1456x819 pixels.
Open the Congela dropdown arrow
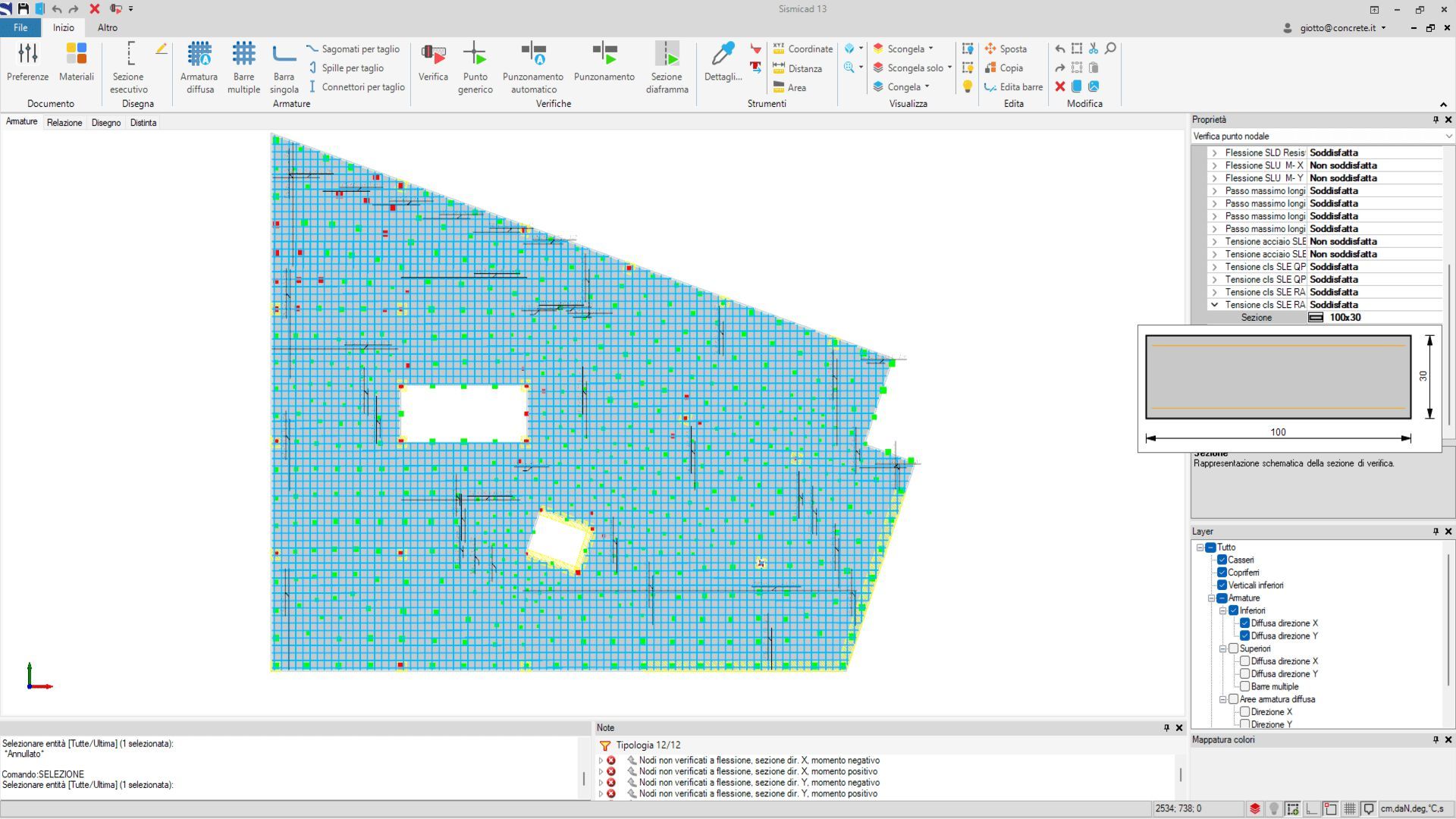point(927,86)
